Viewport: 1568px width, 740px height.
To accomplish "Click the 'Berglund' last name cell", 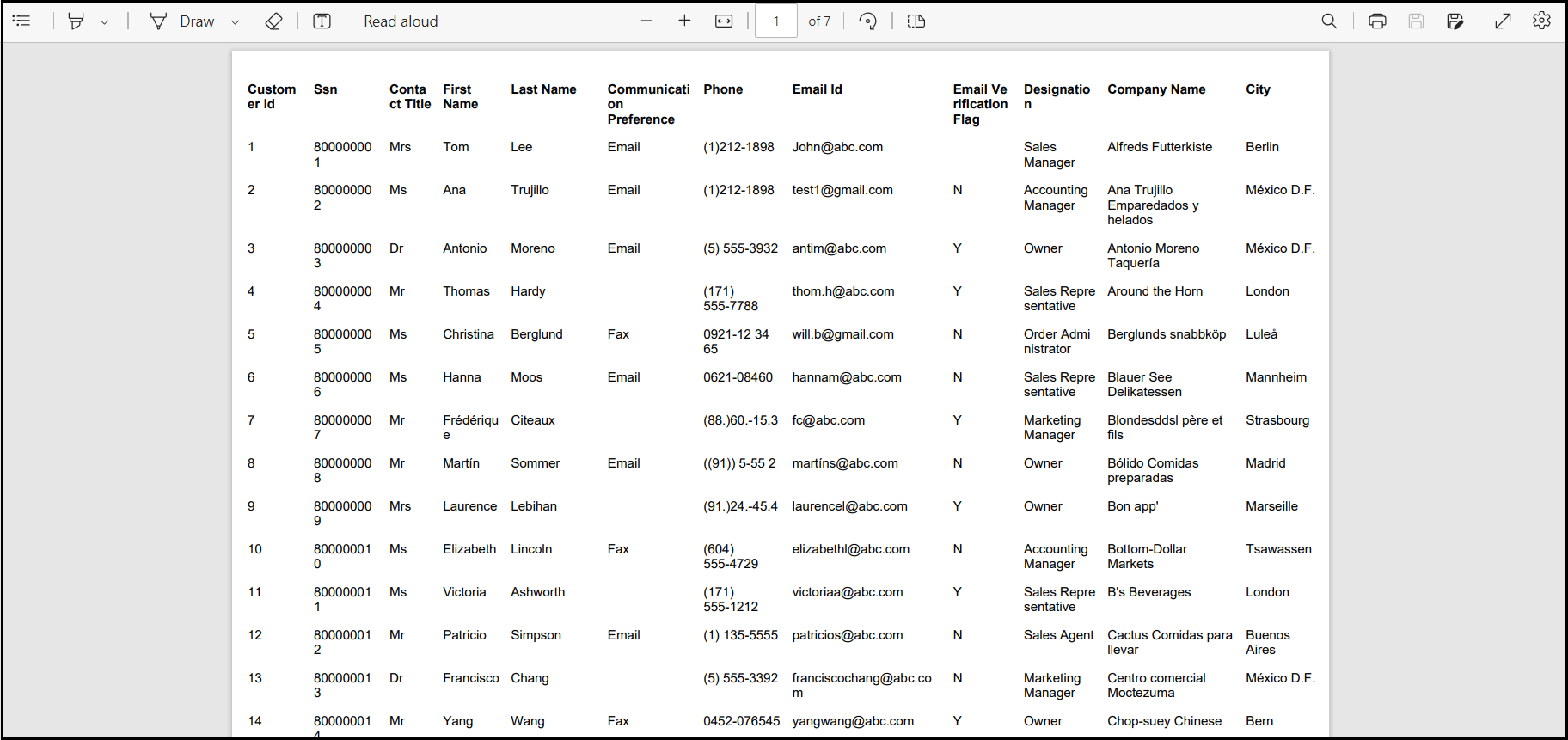I will tap(536, 334).
